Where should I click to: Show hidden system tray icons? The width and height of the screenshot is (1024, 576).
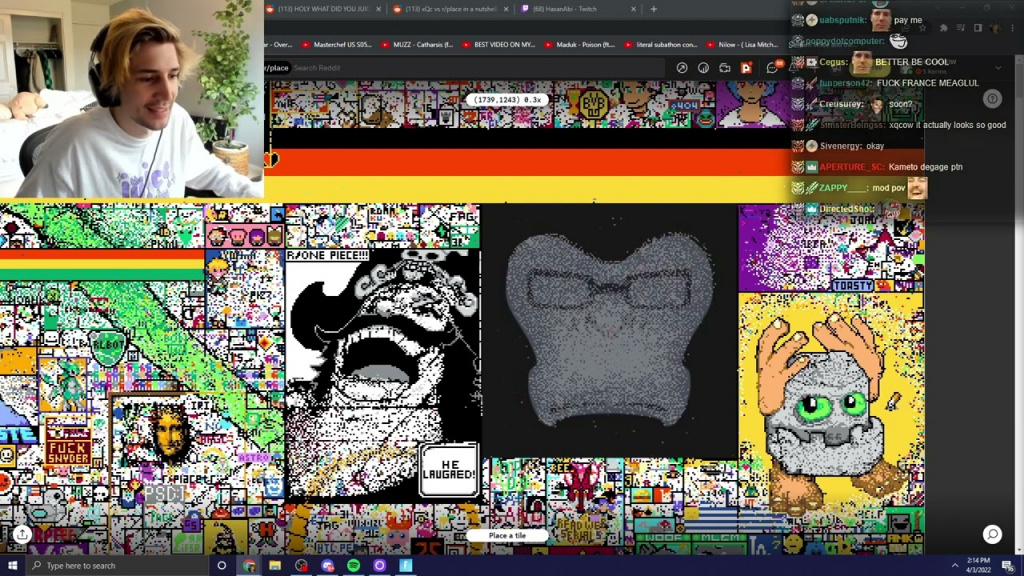[955, 566]
